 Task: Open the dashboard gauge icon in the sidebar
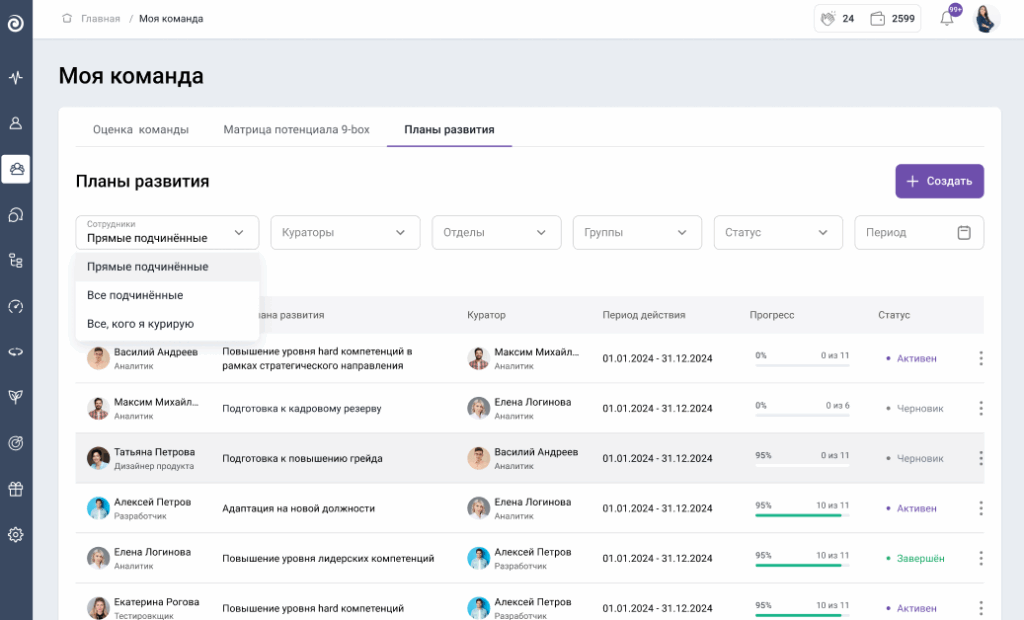tap(15, 306)
